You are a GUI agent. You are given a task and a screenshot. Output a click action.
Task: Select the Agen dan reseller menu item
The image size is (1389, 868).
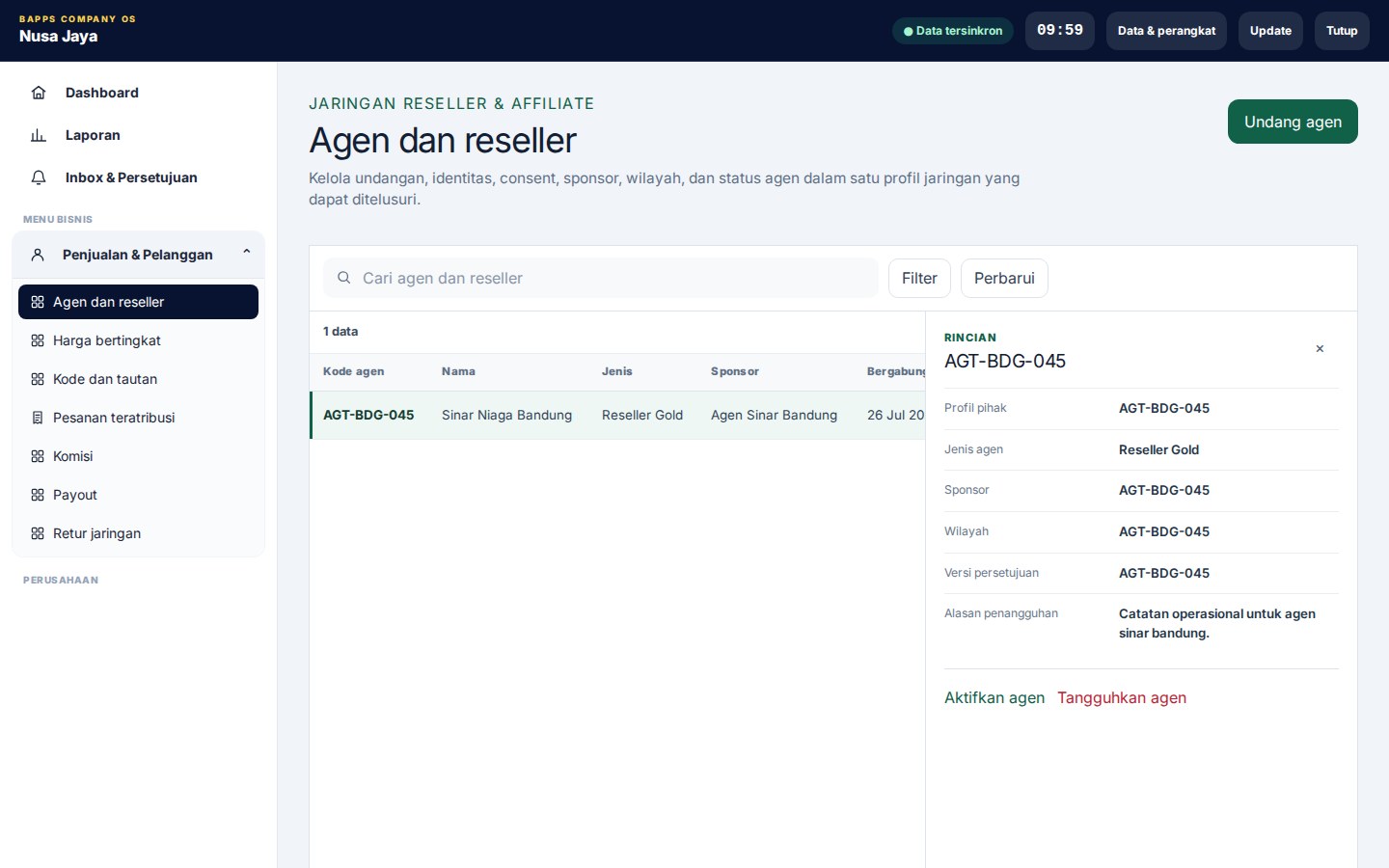pos(138,302)
